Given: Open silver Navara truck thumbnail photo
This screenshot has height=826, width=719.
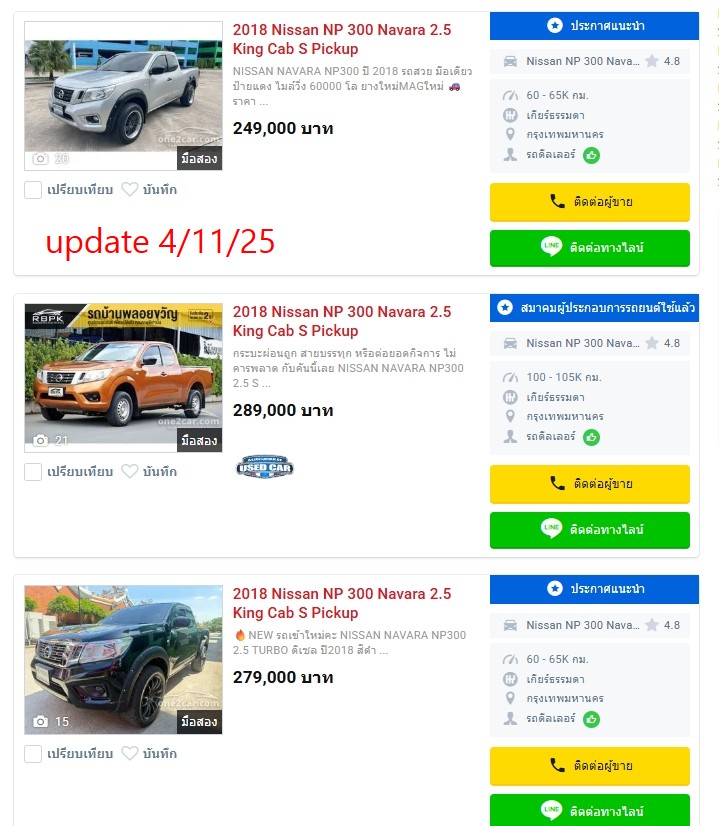Looking at the screenshot, I should [123, 95].
